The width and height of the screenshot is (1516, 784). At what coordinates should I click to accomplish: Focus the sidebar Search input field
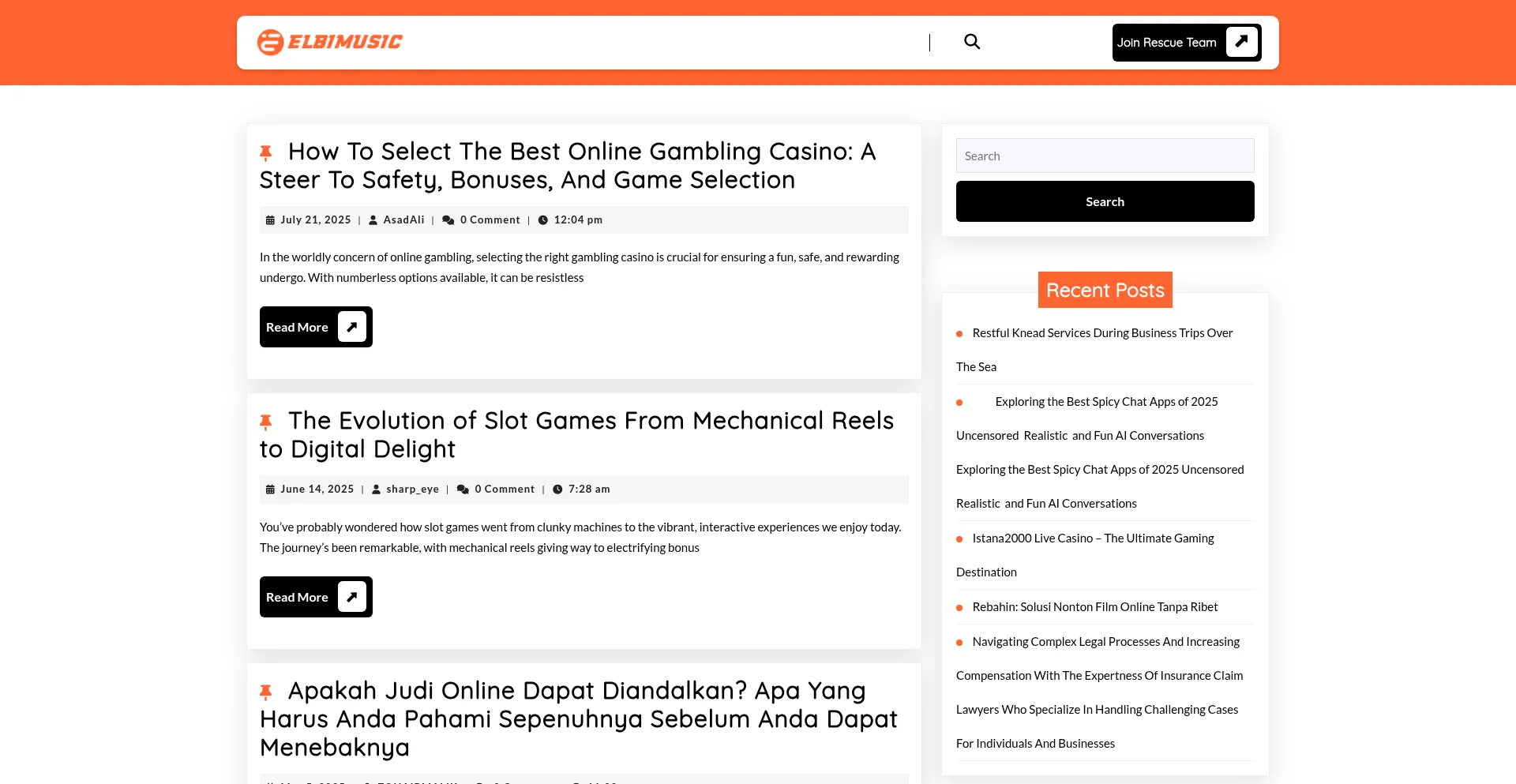click(1105, 156)
